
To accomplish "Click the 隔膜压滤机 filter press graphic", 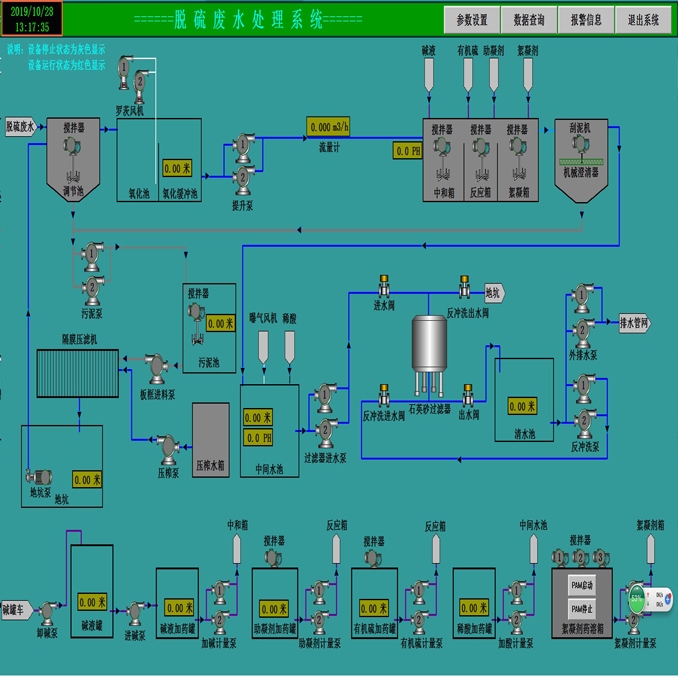I will tap(78, 374).
